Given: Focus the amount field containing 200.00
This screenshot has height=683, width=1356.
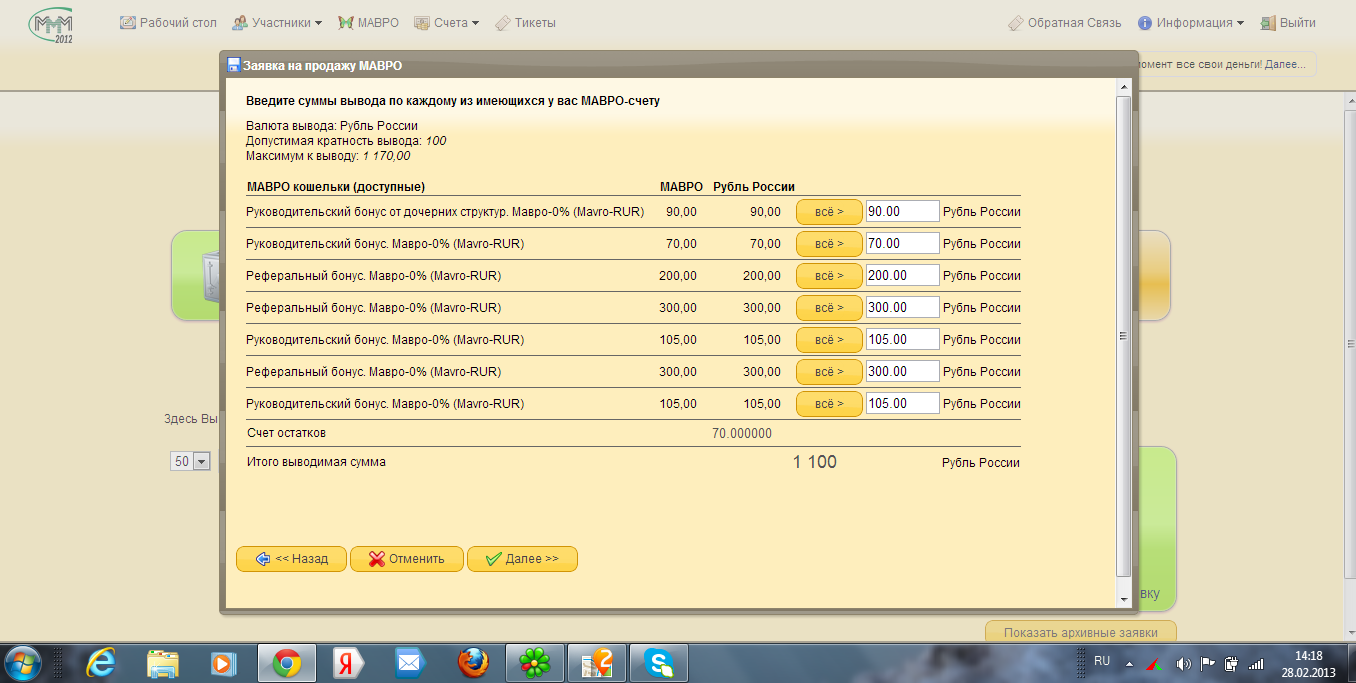Looking at the screenshot, I should point(902,276).
